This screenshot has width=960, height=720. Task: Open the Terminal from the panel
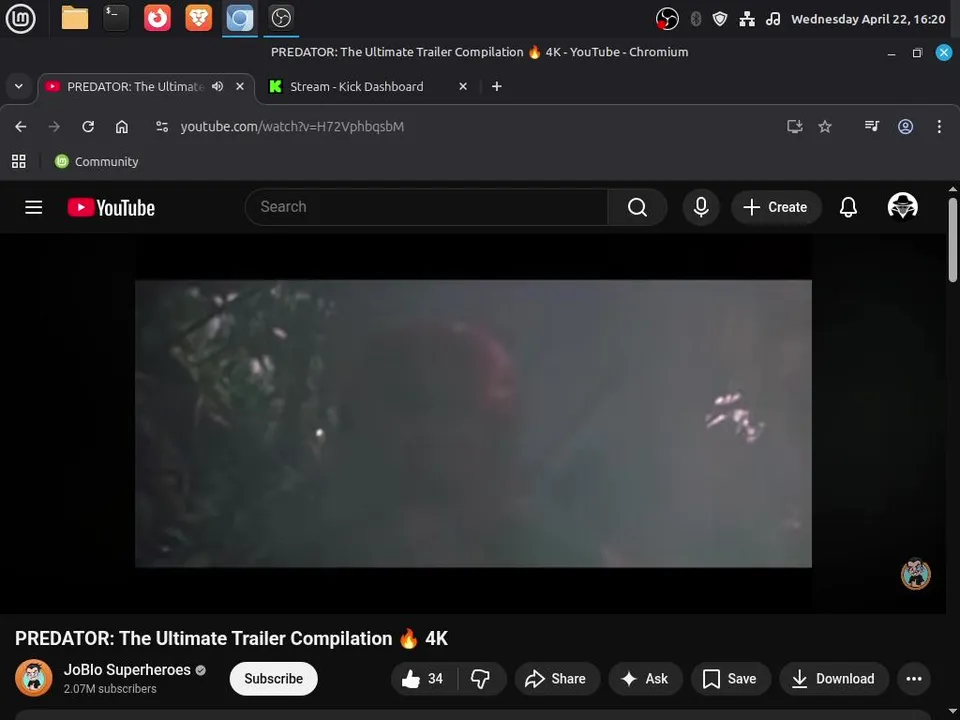pyautogui.click(x=116, y=18)
